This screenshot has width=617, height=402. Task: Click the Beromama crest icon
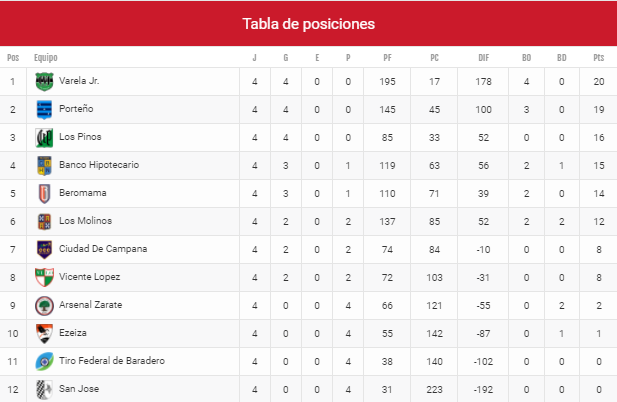pos(44,194)
